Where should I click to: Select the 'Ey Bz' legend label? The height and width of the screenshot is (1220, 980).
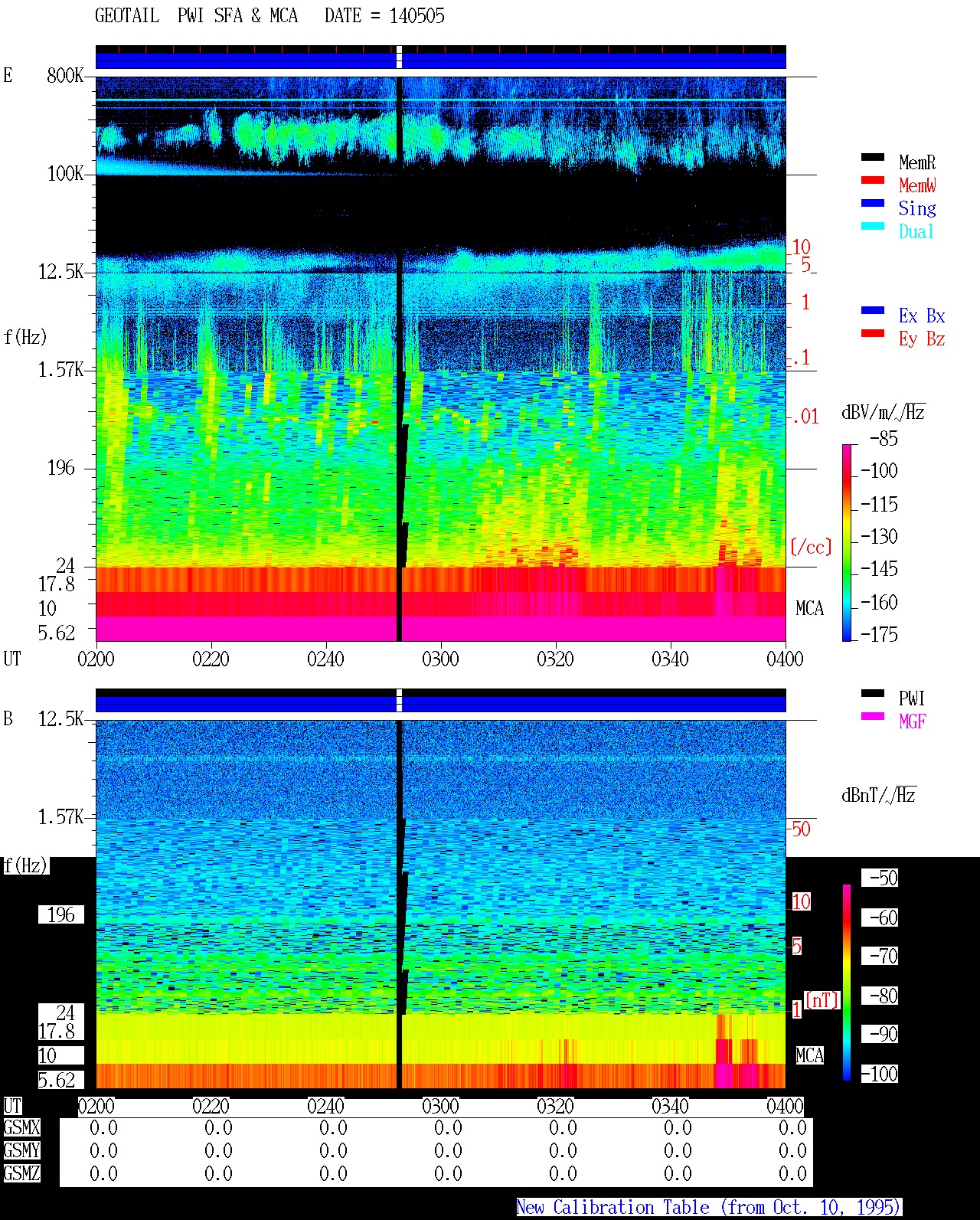[x=922, y=339]
